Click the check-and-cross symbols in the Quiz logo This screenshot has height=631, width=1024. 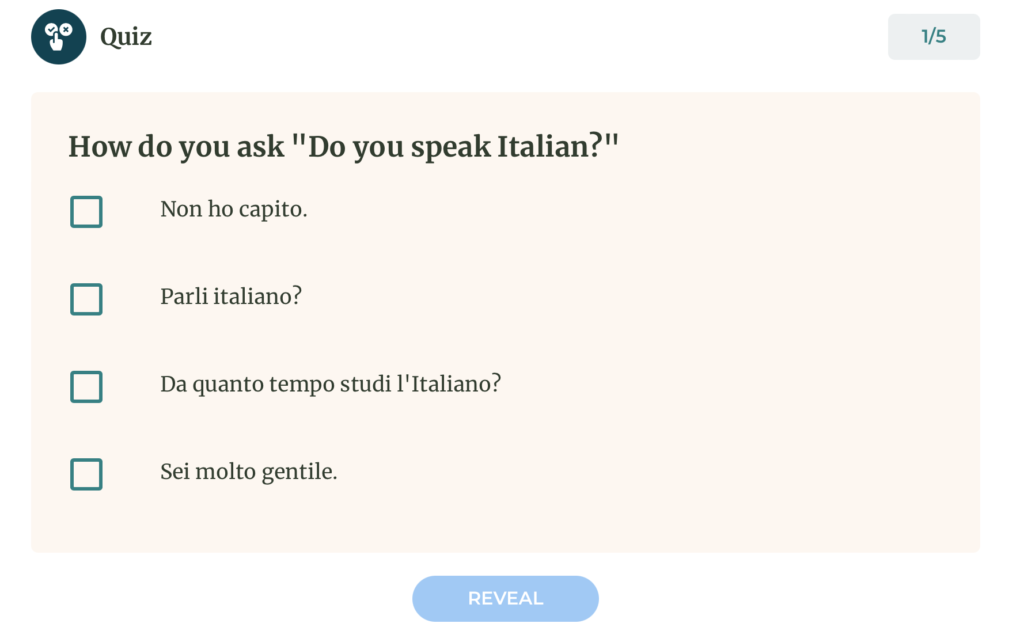point(58,29)
